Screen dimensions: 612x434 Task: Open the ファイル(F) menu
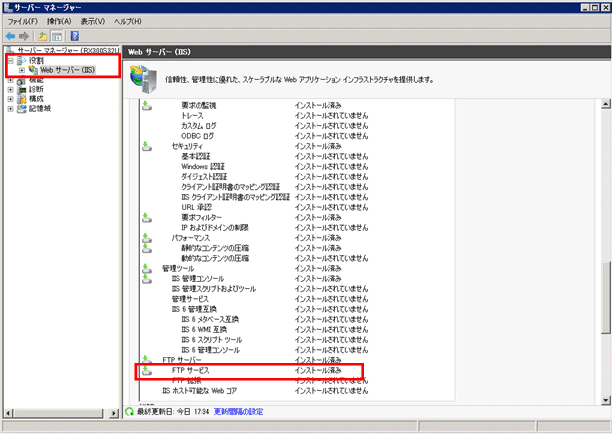(x=23, y=21)
